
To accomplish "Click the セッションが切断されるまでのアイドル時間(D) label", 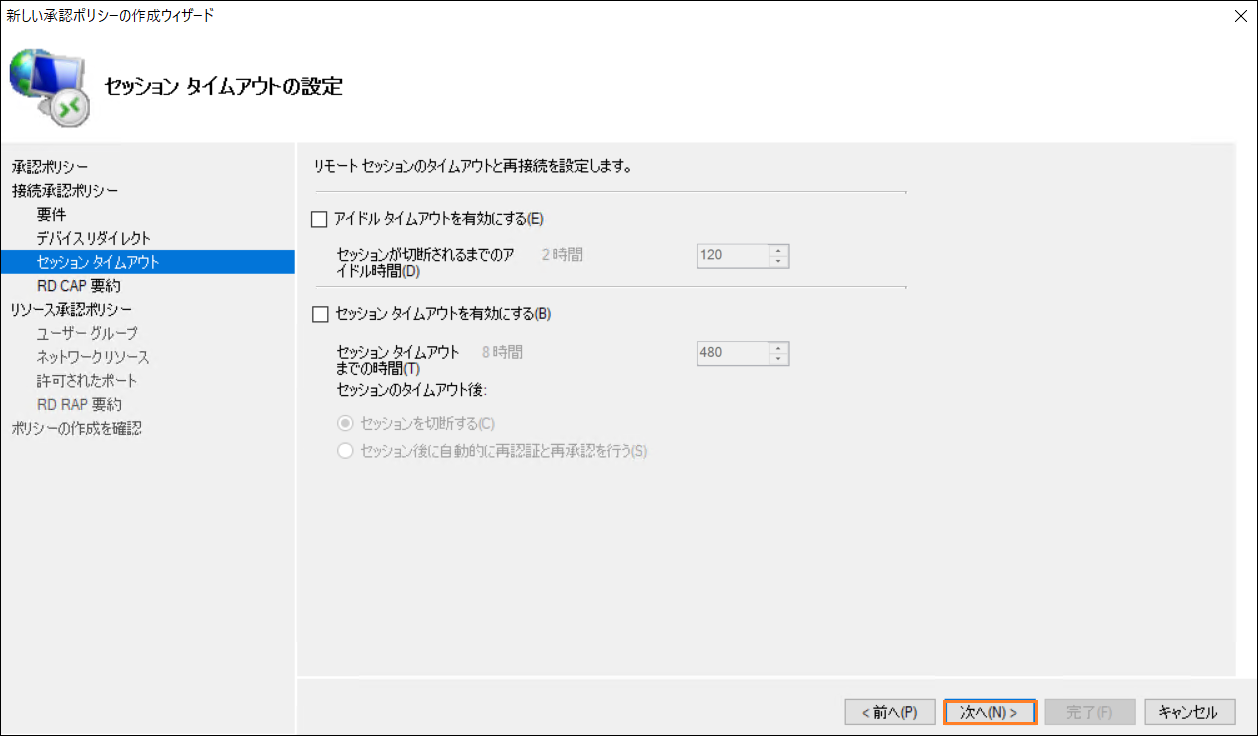I will click(426, 263).
